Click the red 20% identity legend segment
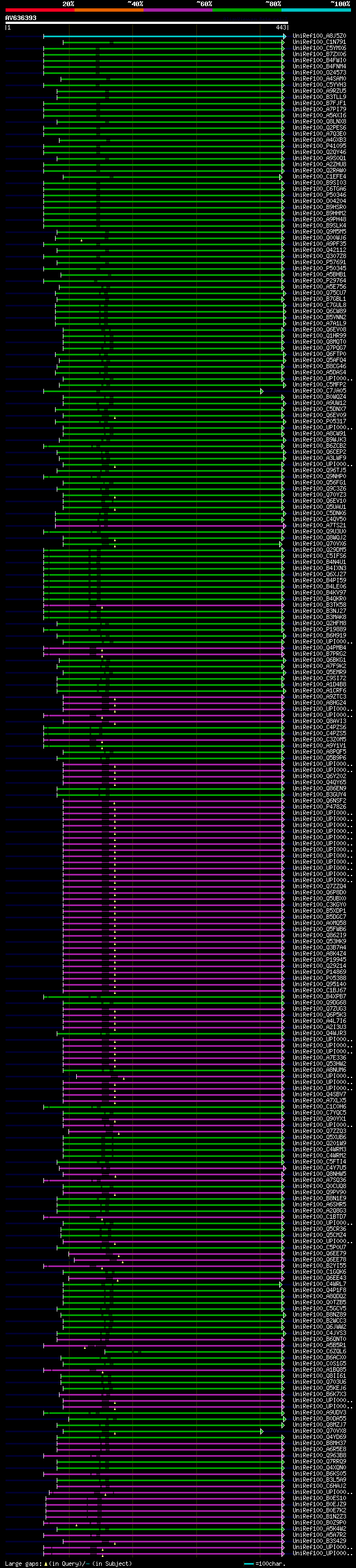356x1568 pixels. click(x=39, y=10)
